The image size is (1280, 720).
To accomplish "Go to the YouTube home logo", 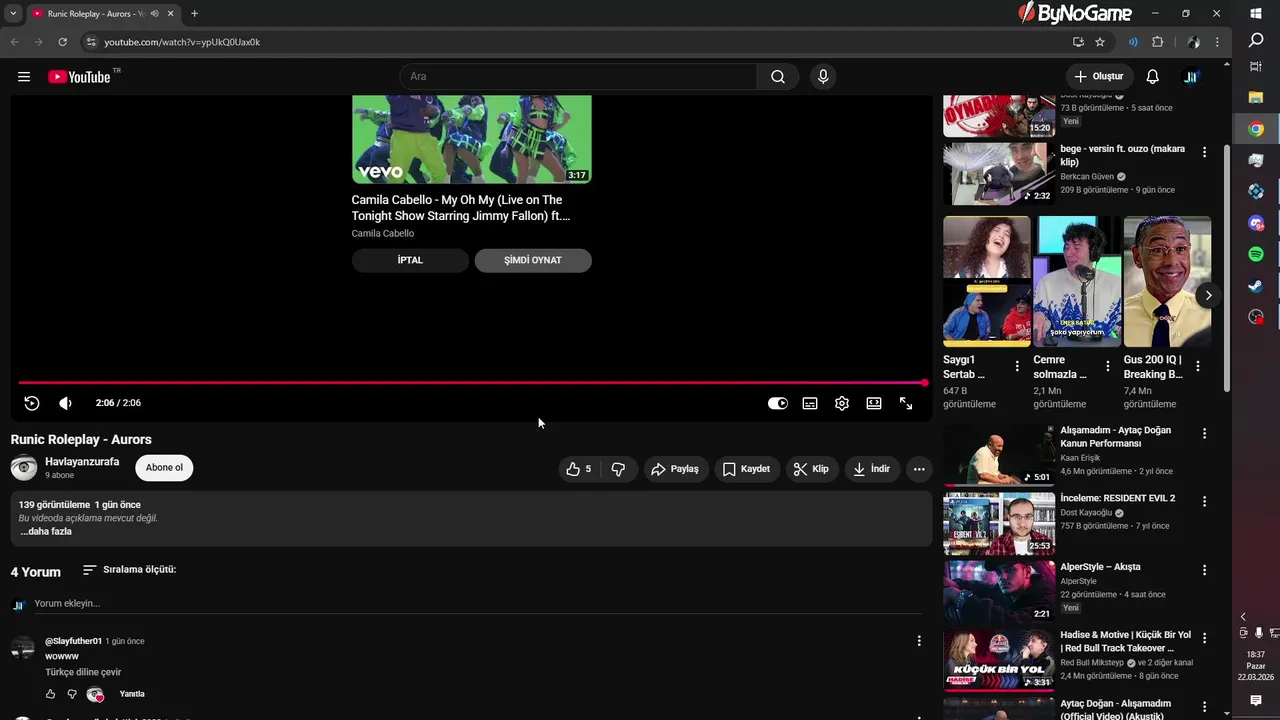I will click(79, 77).
